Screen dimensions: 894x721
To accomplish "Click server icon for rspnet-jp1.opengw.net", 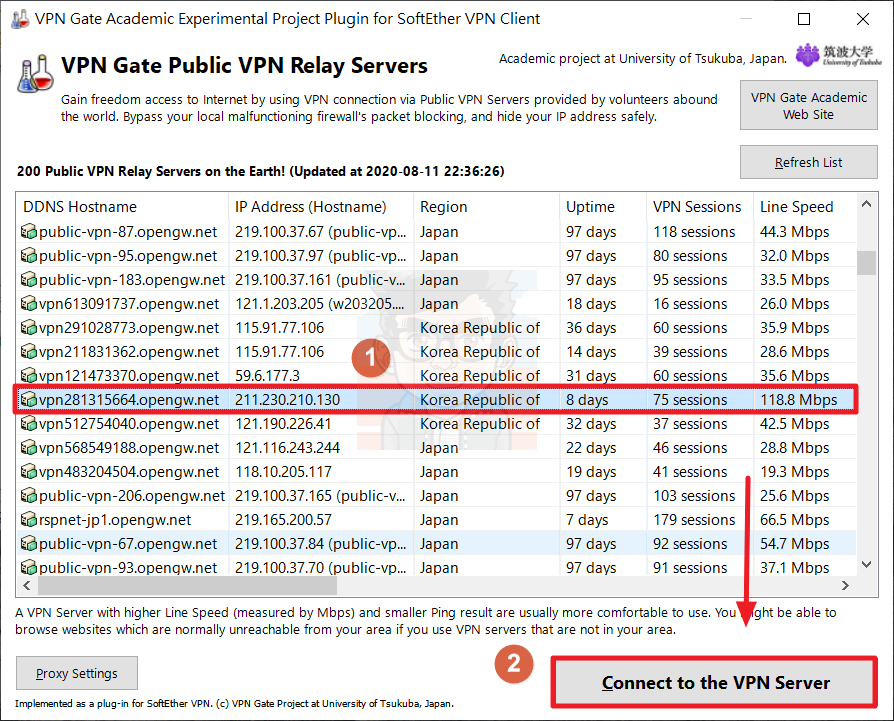I will [29, 520].
